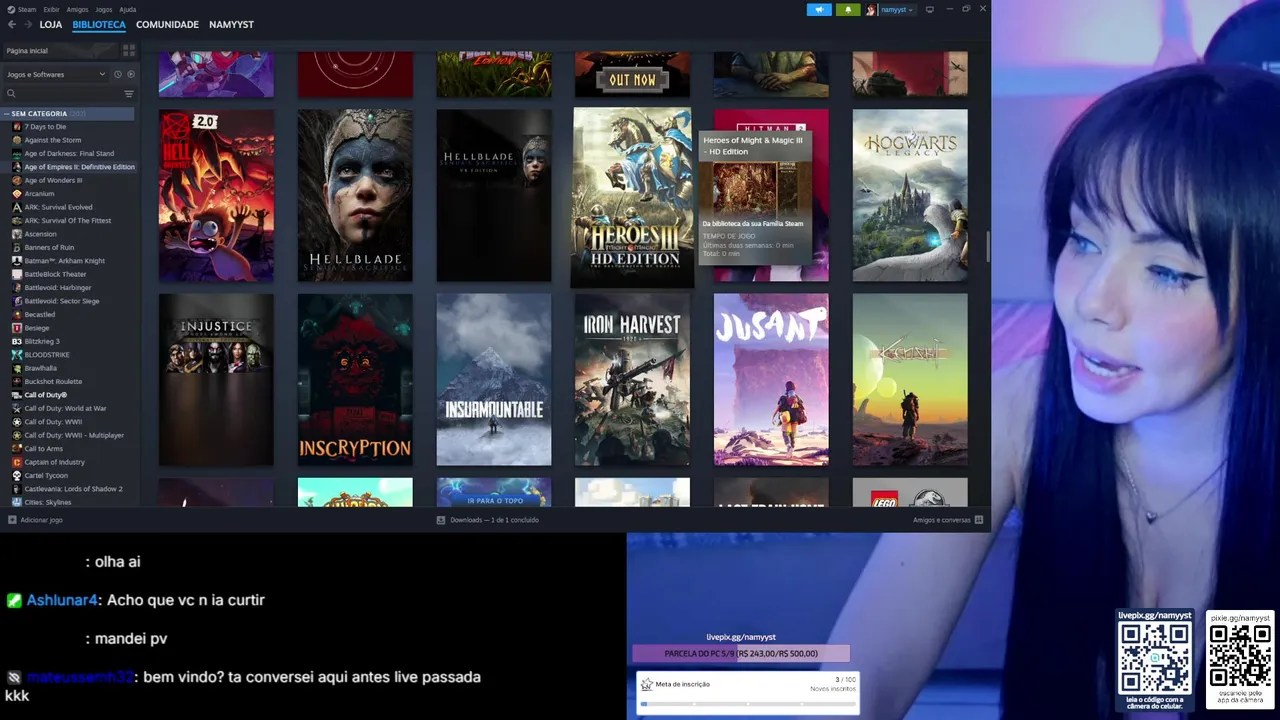Click the Banners of Ruin icon
Viewport: 1280px width, 720px height.
17,247
